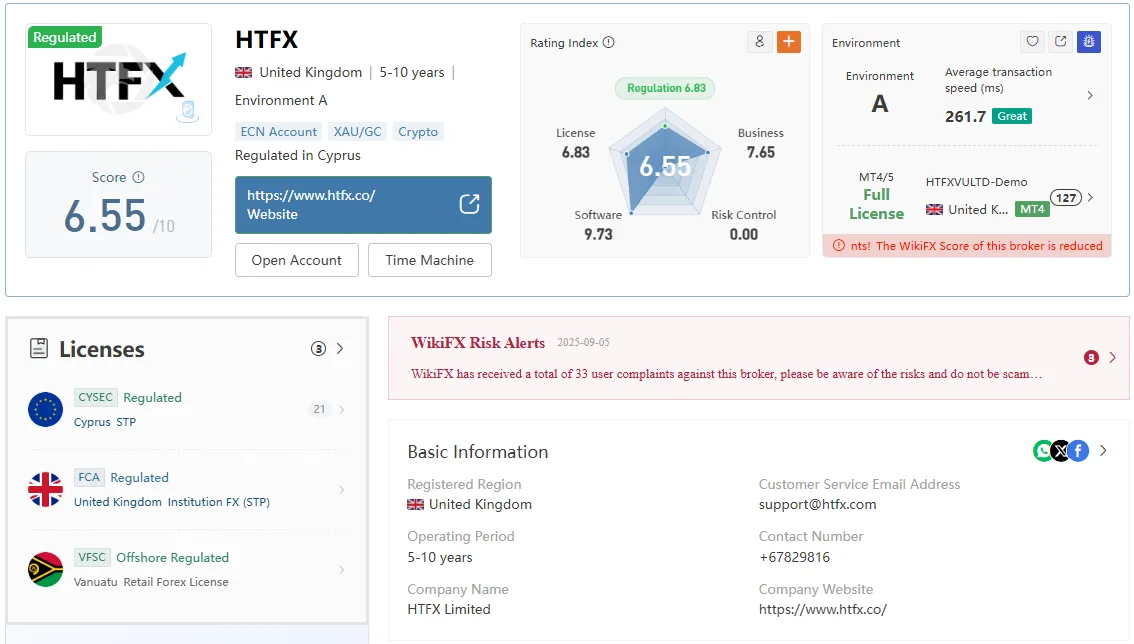This screenshot has width=1134, height=644.
Task: Expand the Licenses section chevron
Action: pos(340,349)
